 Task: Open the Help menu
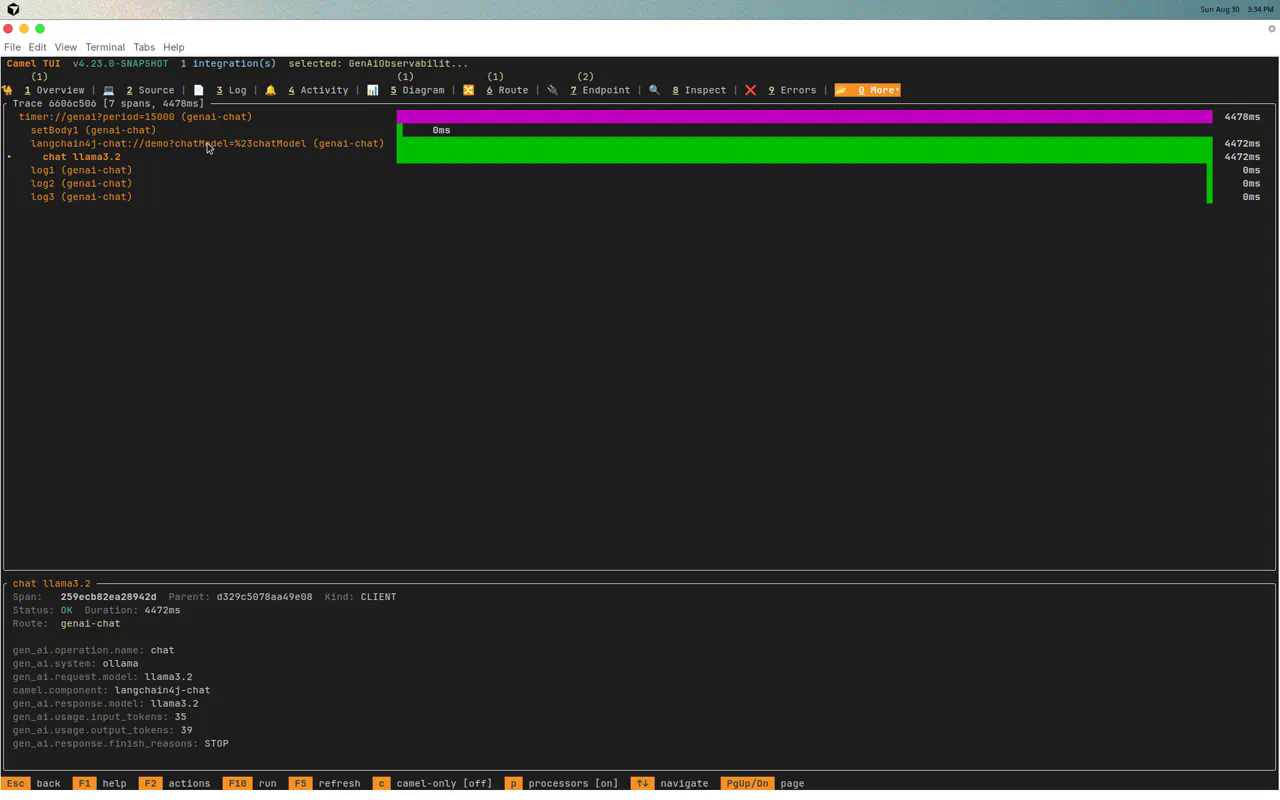point(174,47)
